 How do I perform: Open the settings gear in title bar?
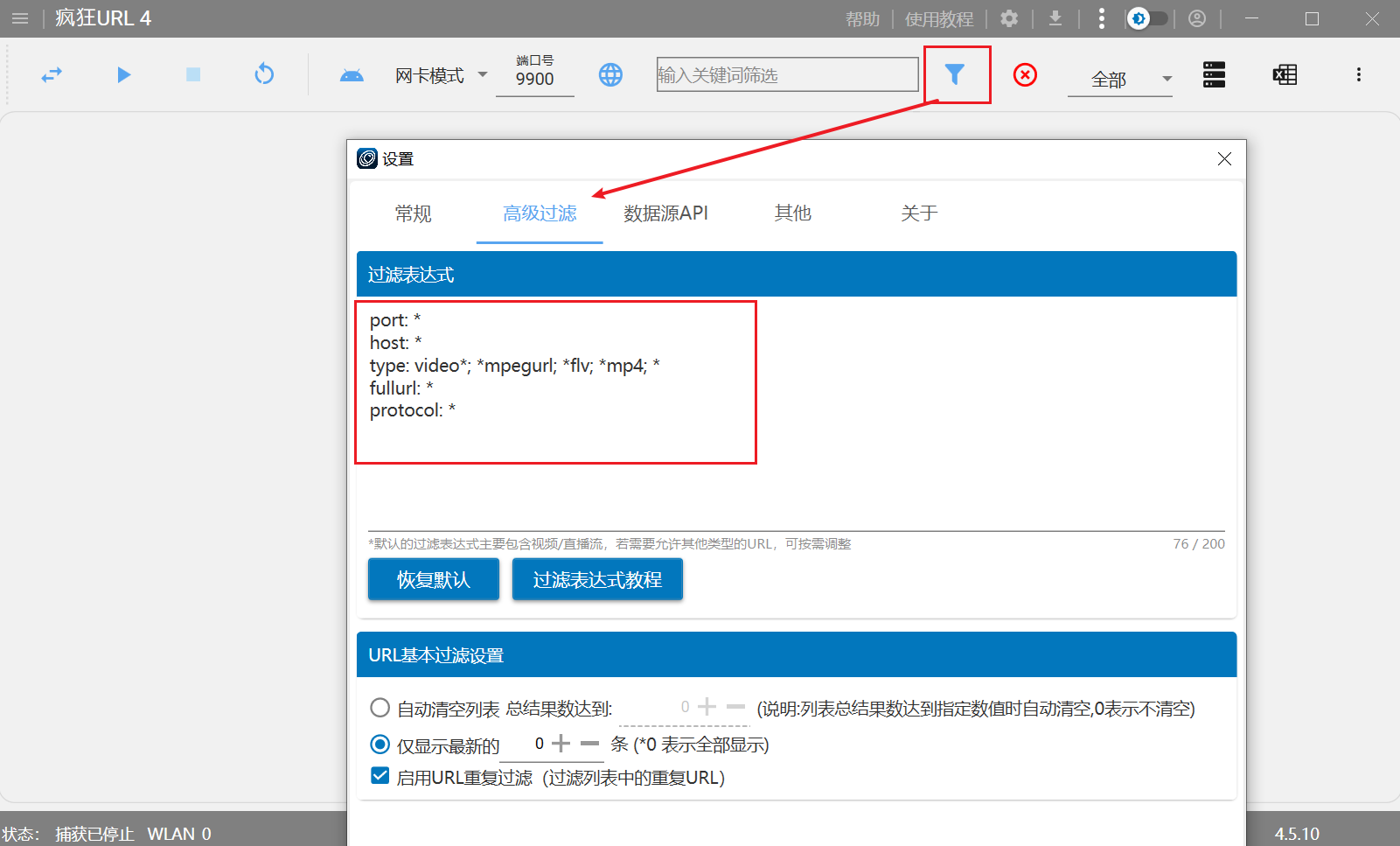1009,18
